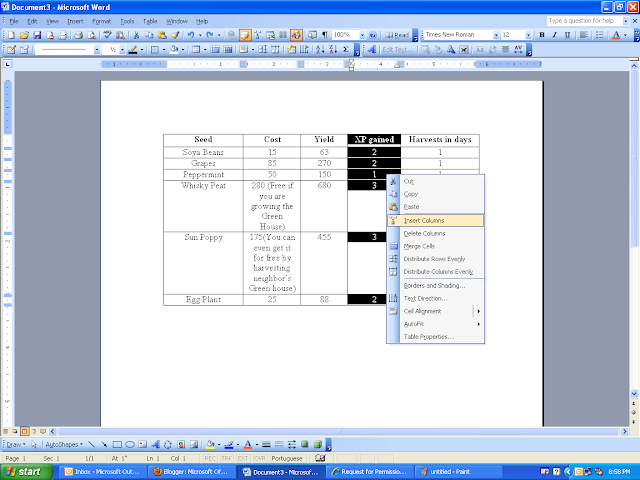Viewport: 640px width, 480px height.
Task: Click the Border Color pen swatch
Action: click(x=133, y=50)
